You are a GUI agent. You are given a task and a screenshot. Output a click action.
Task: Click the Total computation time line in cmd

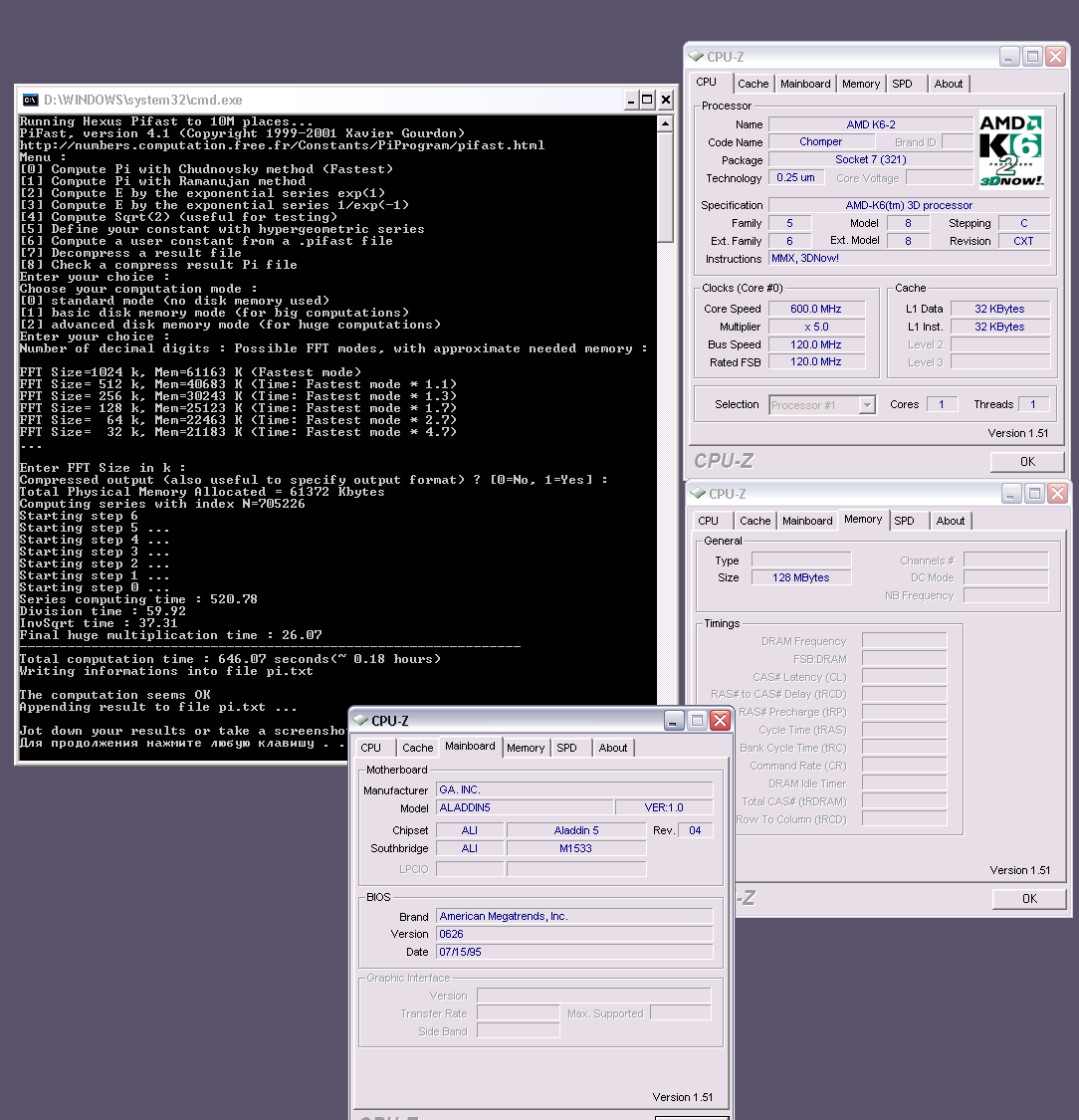point(230,659)
